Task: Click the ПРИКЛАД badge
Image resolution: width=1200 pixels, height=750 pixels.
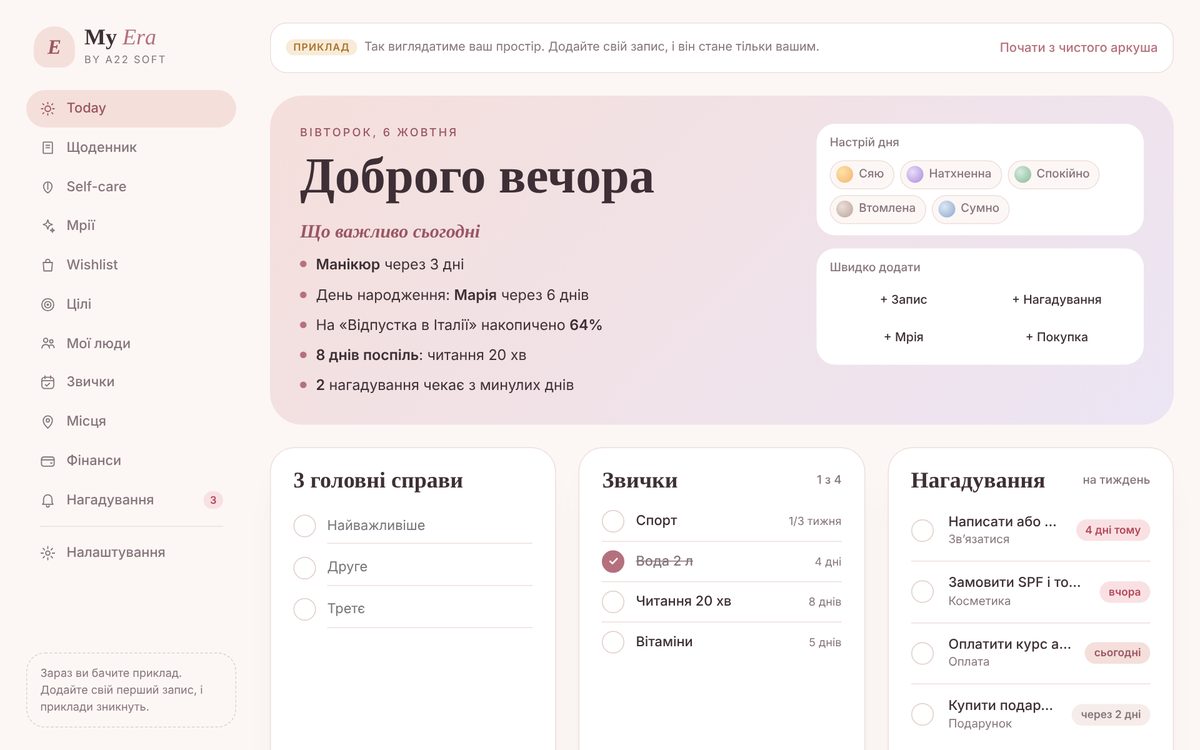Action: 321,47
